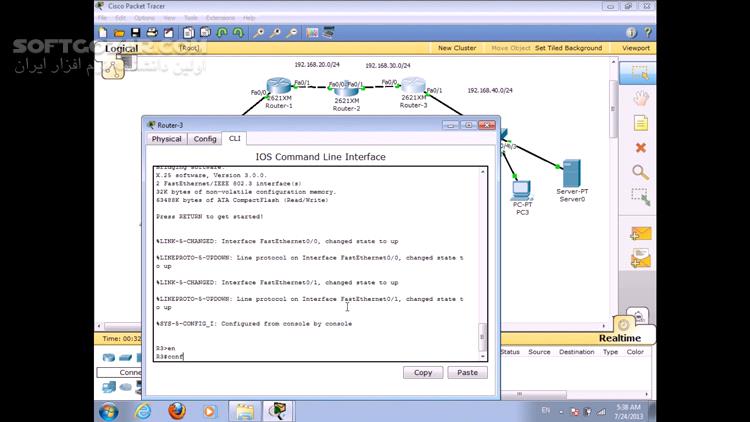750x422 pixels.
Task: Click the Destination column header
Action: [x=576, y=352]
